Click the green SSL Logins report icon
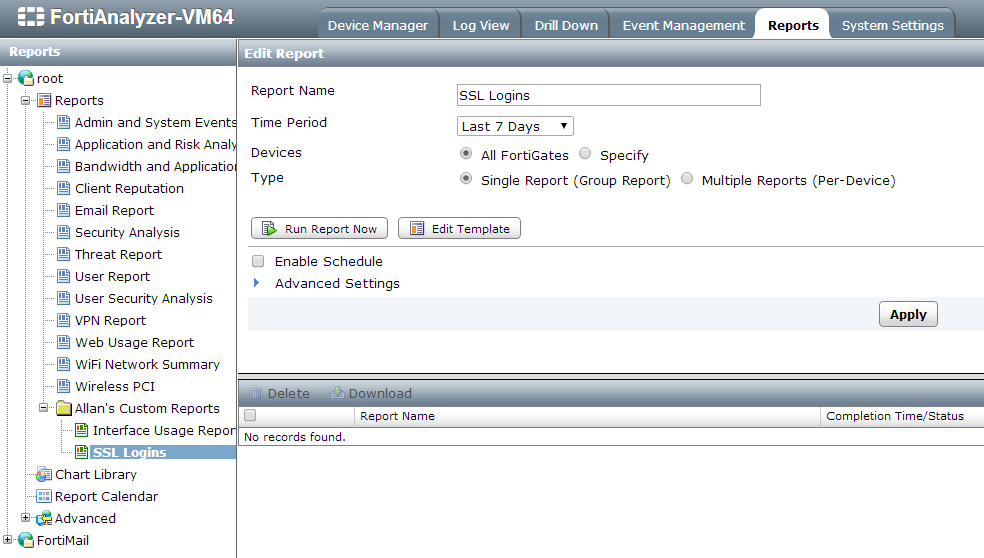 click(82, 452)
